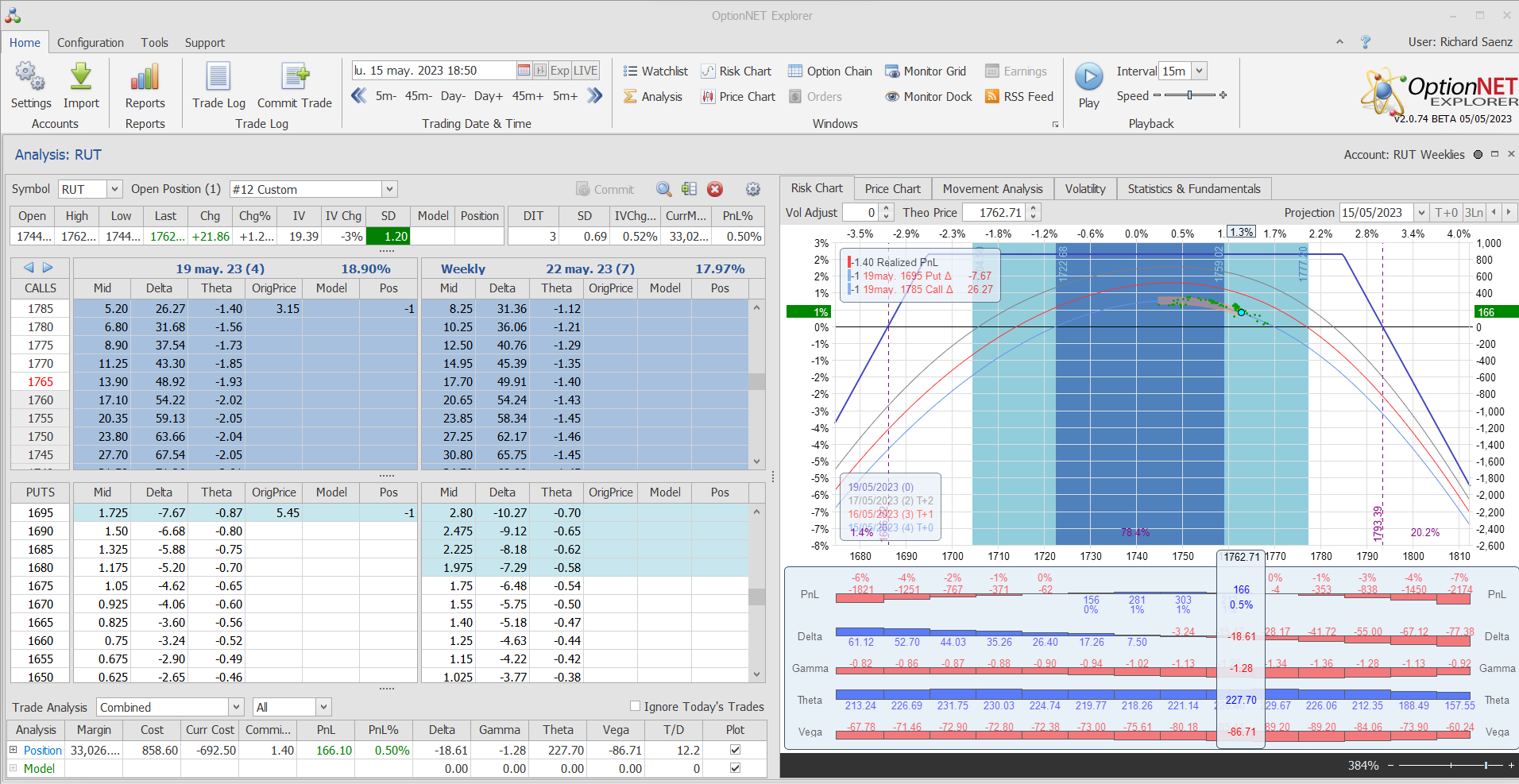Screen dimensions: 1519x784
Task: Advance 45 minutes with 45m+
Action: [528, 96]
